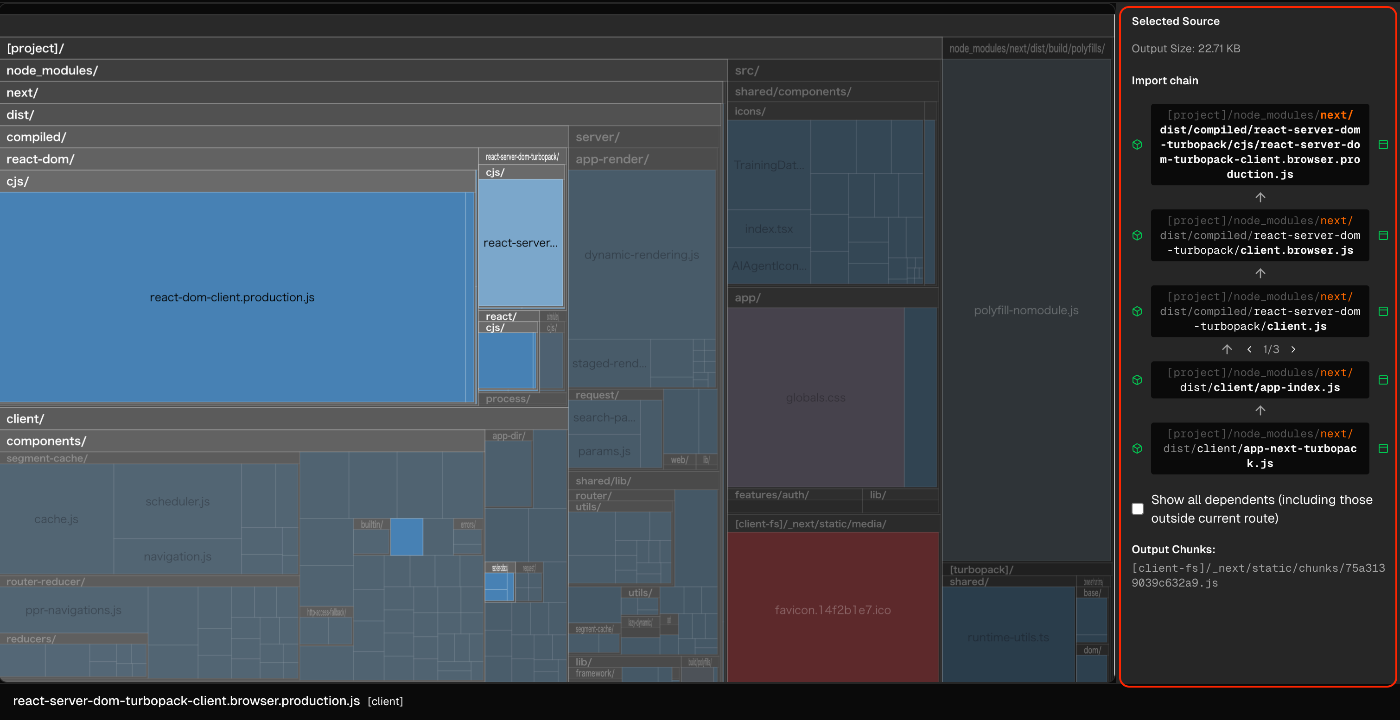This screenshot has width=1400, height=720.
Task: Select the process/ folder header
Action: coord(523,399)
